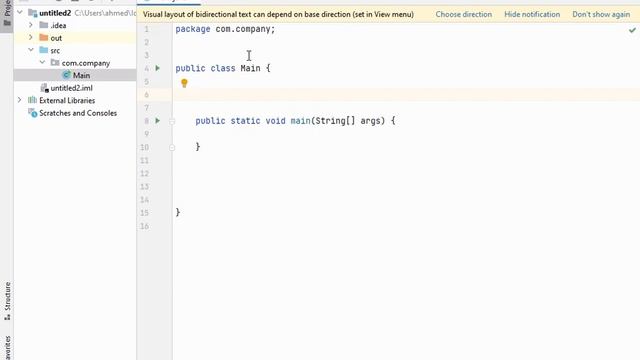Click the package com.company line
Image resolution: width=640 pixels, height=360 pixels.
click(225, 29)
